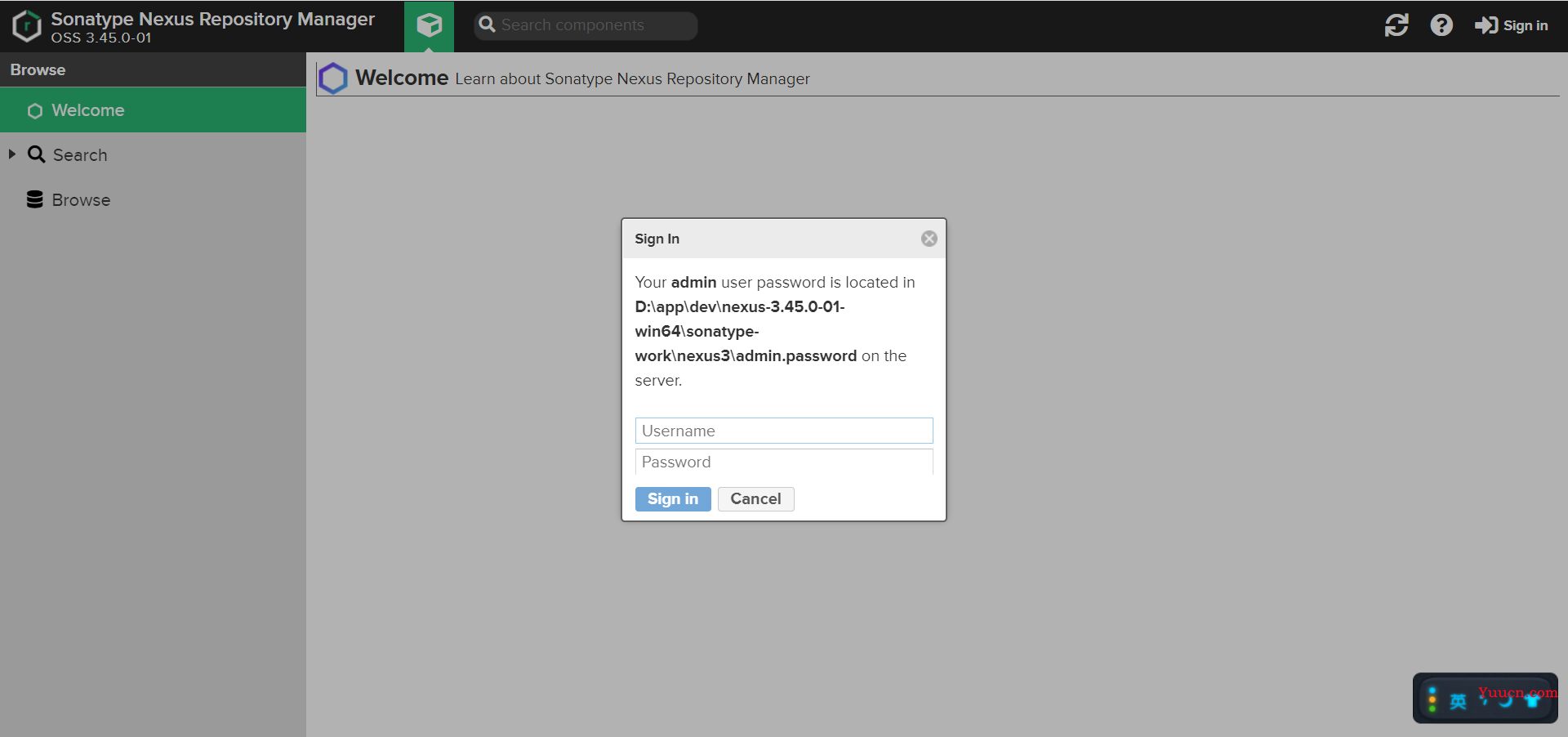Click the refresh icon in the header
Viewport: 1568px width, 737px height.
[1396, 25]
